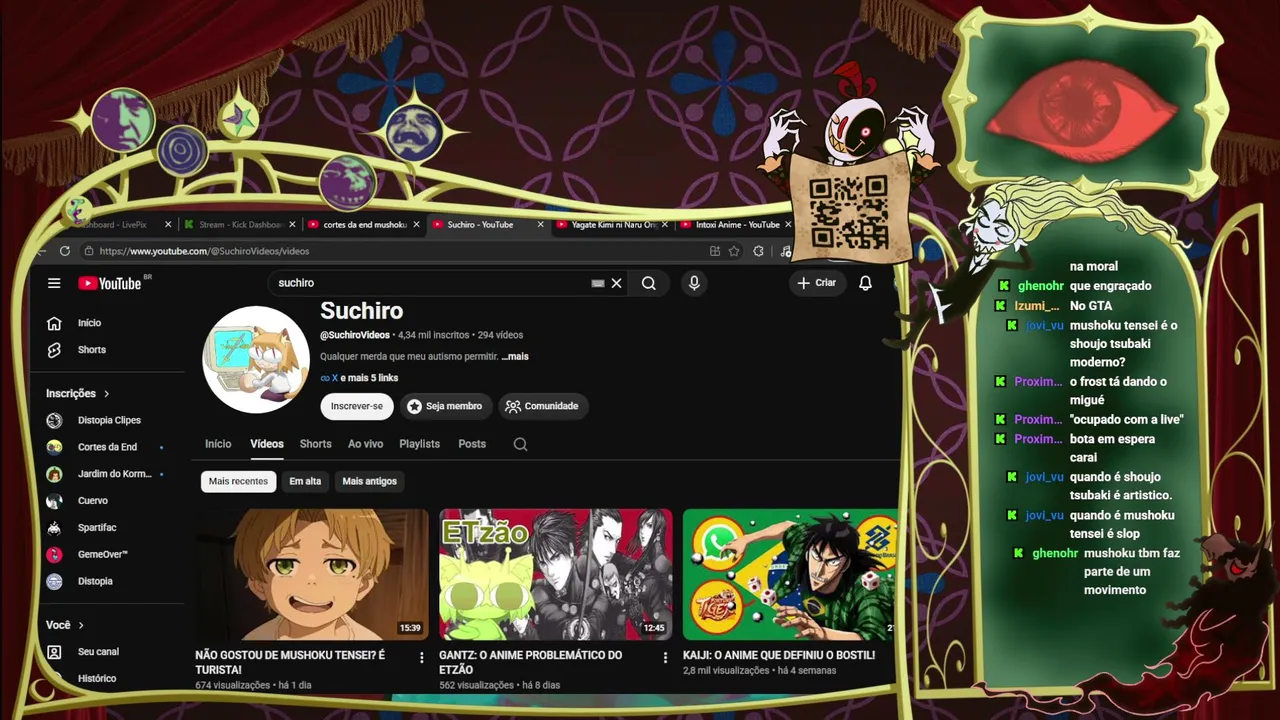Search within the Suchiro channel
Screen dimensions: 1280x720
[520, 444]
